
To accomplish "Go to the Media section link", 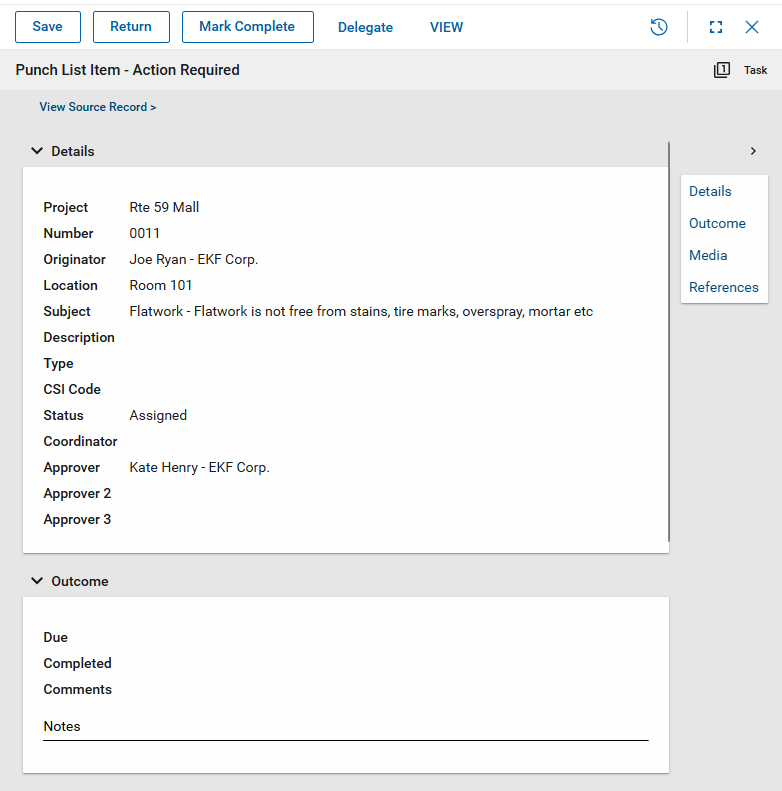I will (x=708, y=255).
